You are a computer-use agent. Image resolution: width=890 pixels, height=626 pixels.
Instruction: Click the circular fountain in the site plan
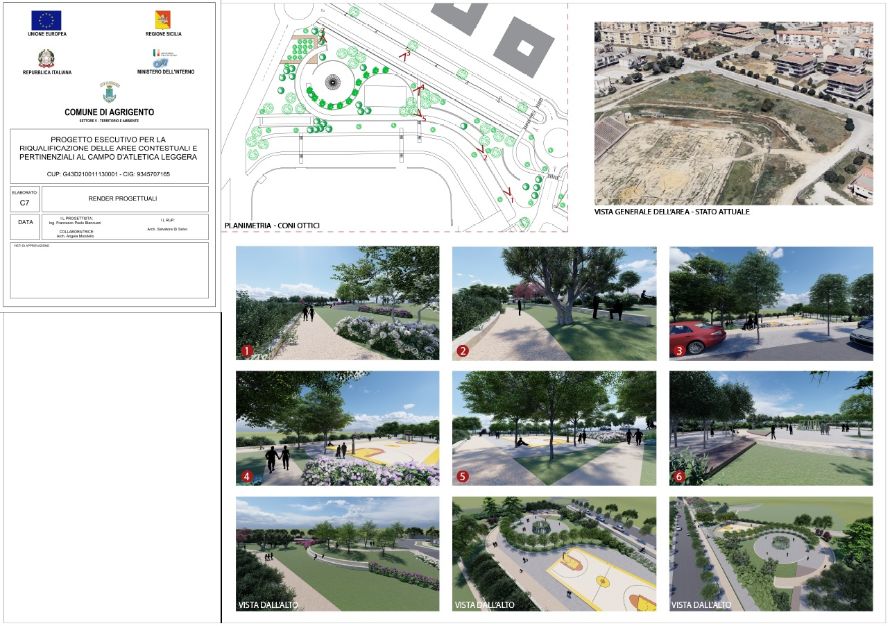pos(333,83)
